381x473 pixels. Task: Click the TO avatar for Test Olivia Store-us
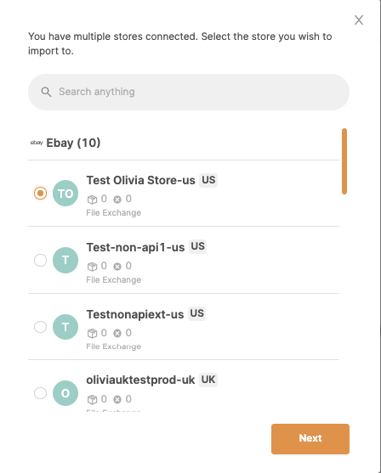65,193
